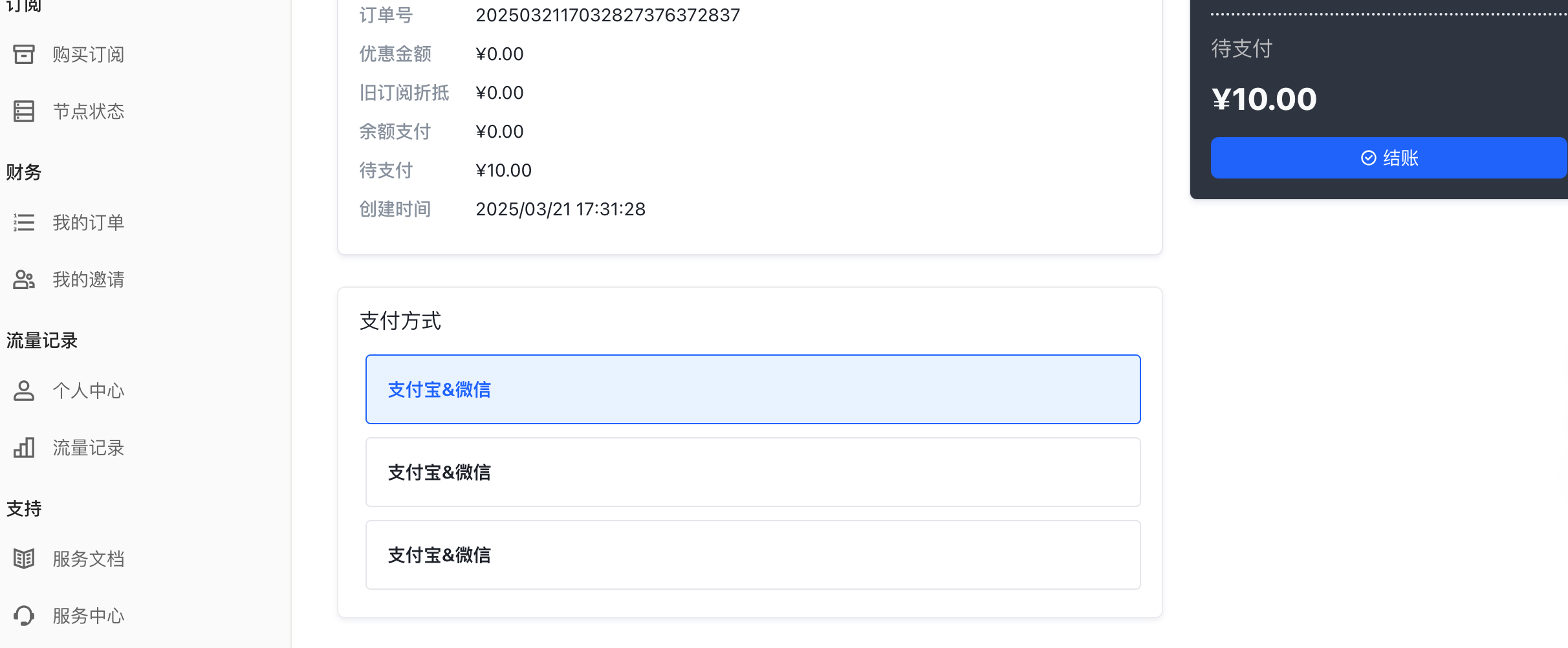
Task: Click the shop icon beside 购买订阅
Action: pos(24,54)
